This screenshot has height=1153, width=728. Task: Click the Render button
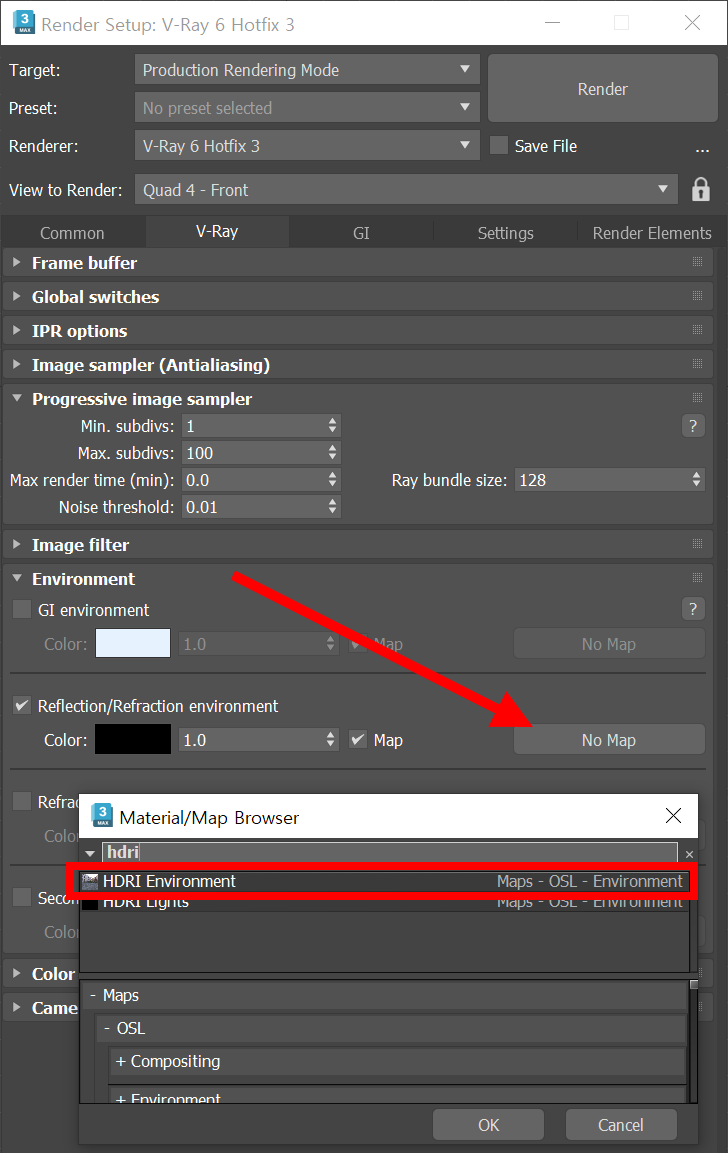coord(602,88)
